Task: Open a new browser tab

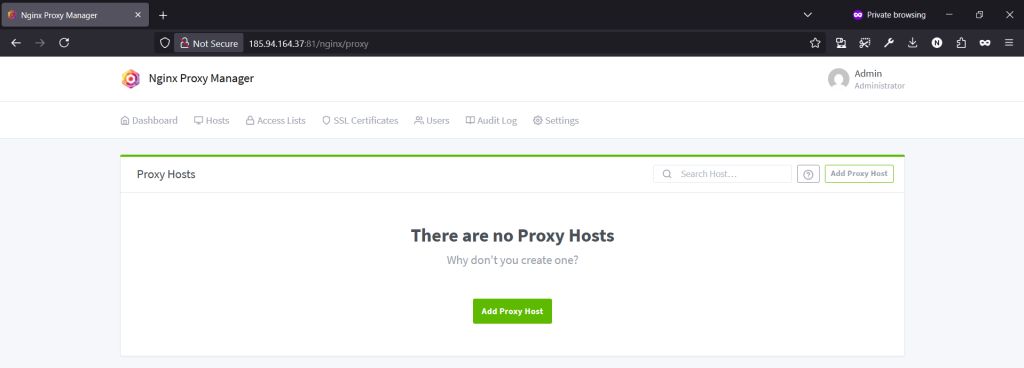Action: (x=163, y=15)
